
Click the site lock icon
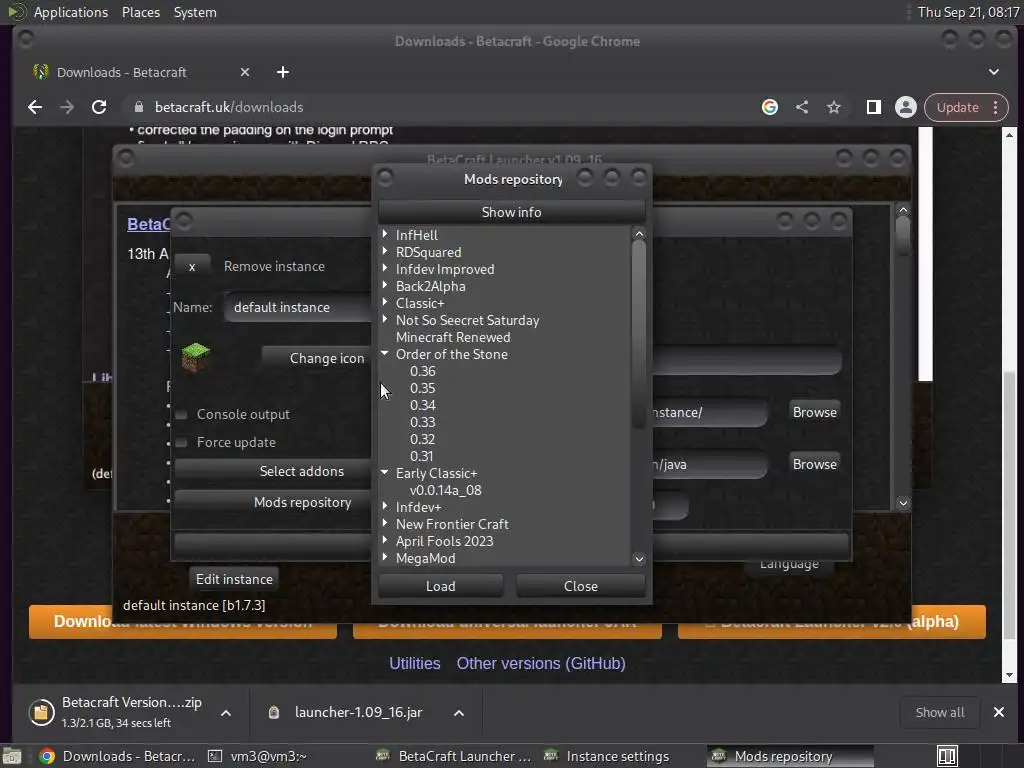pos(138,107)
